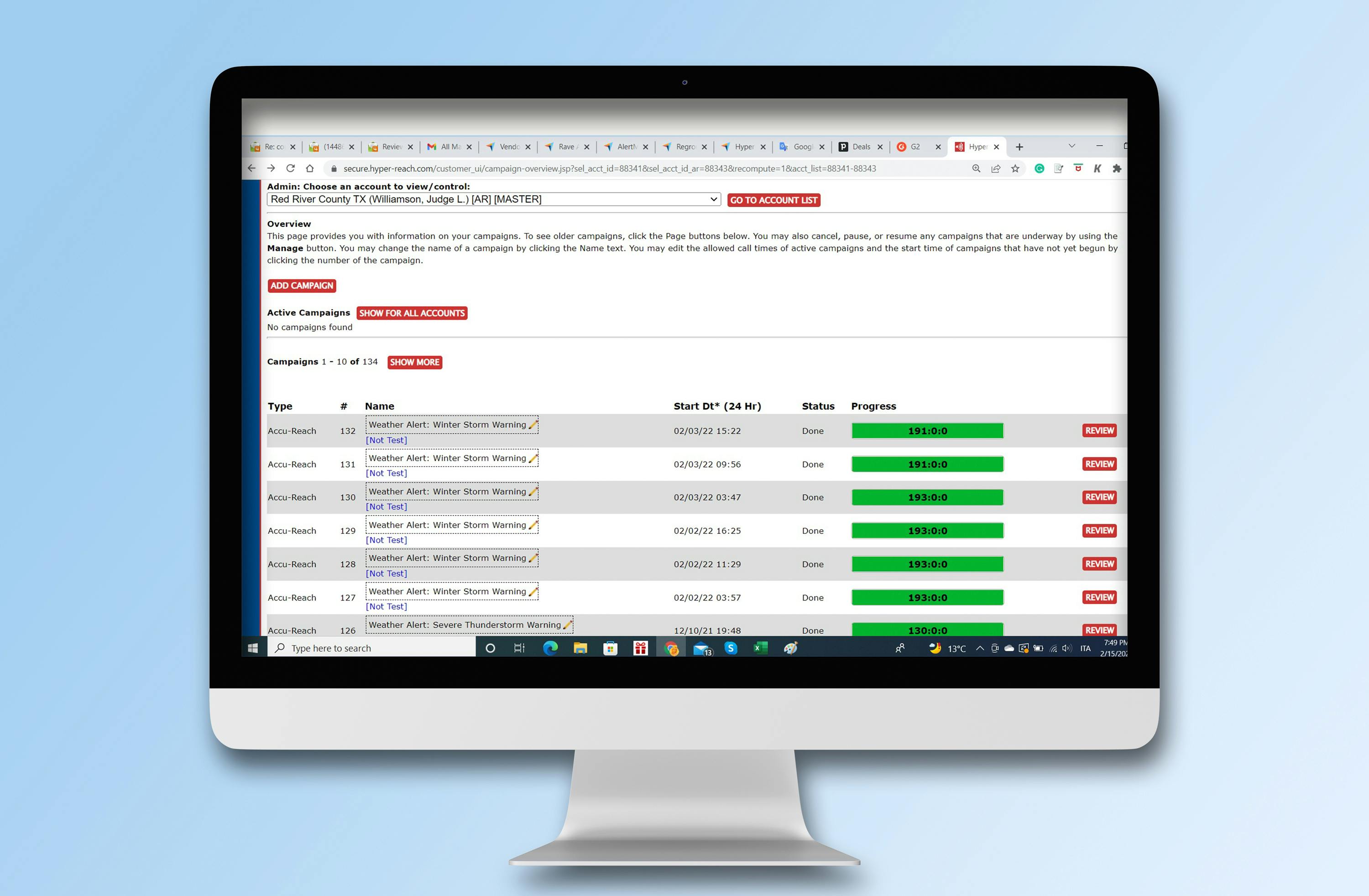The height and width of the screenshot is (896, 1369).
Task: Open the browser extensions puzzle icon
Action: (1117, 168)
